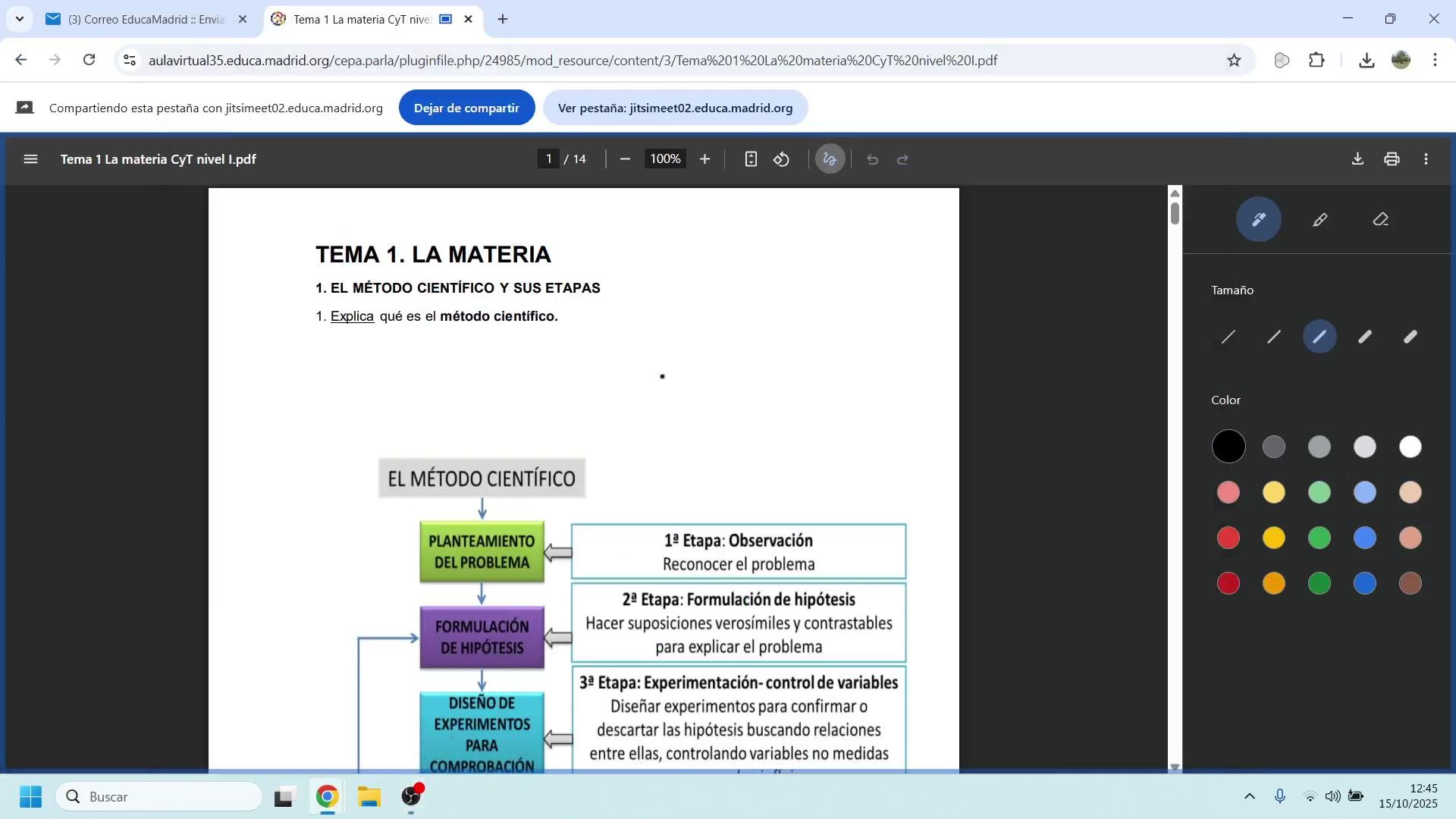1456x819 pixels.
Task: Expand the tab search dropdown
Action: [19, 19]
